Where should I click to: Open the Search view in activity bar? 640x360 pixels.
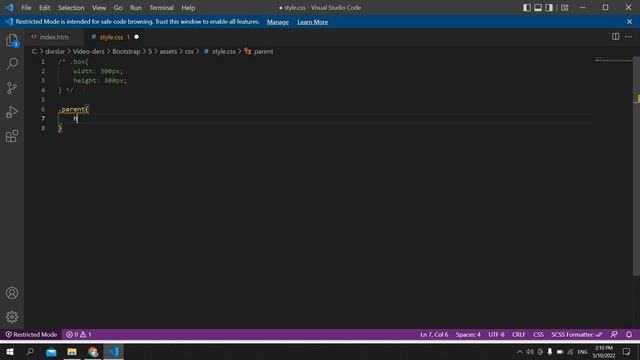click(12, 63)
